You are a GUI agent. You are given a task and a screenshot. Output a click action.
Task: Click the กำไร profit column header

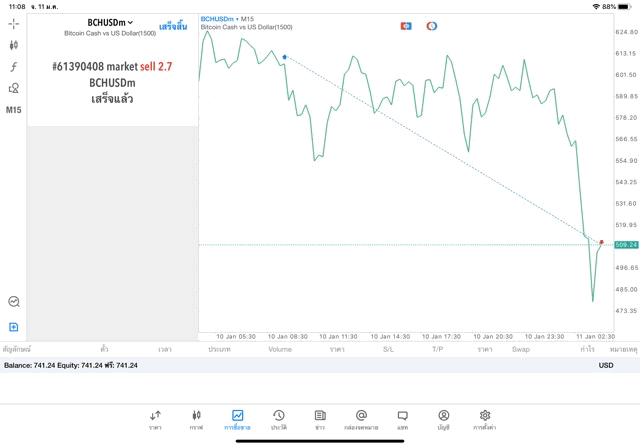(x=587, y=350)
